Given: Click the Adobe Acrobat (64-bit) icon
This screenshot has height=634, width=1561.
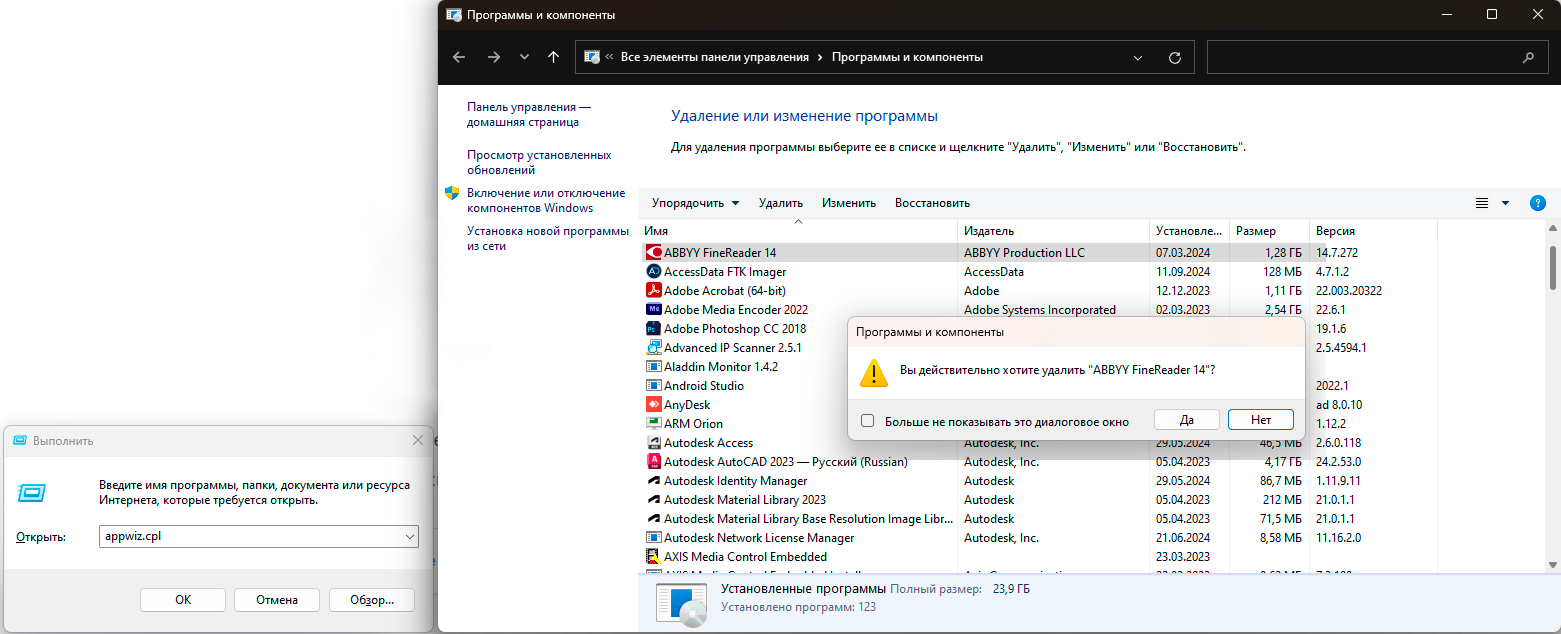Looking at the screenshot, I should [x=654, y=291].
